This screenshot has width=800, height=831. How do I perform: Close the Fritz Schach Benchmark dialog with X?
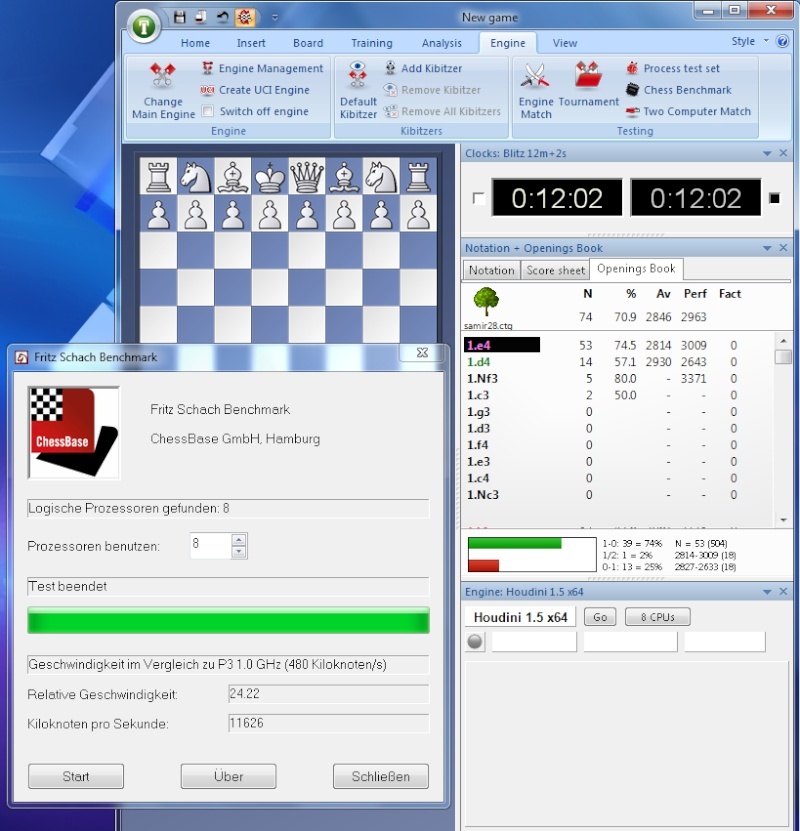422,353
